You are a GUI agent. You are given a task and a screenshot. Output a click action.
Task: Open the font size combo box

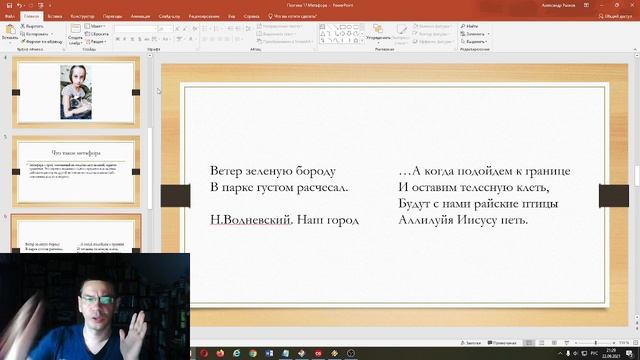pyautogui.click(x=165, y=29)
